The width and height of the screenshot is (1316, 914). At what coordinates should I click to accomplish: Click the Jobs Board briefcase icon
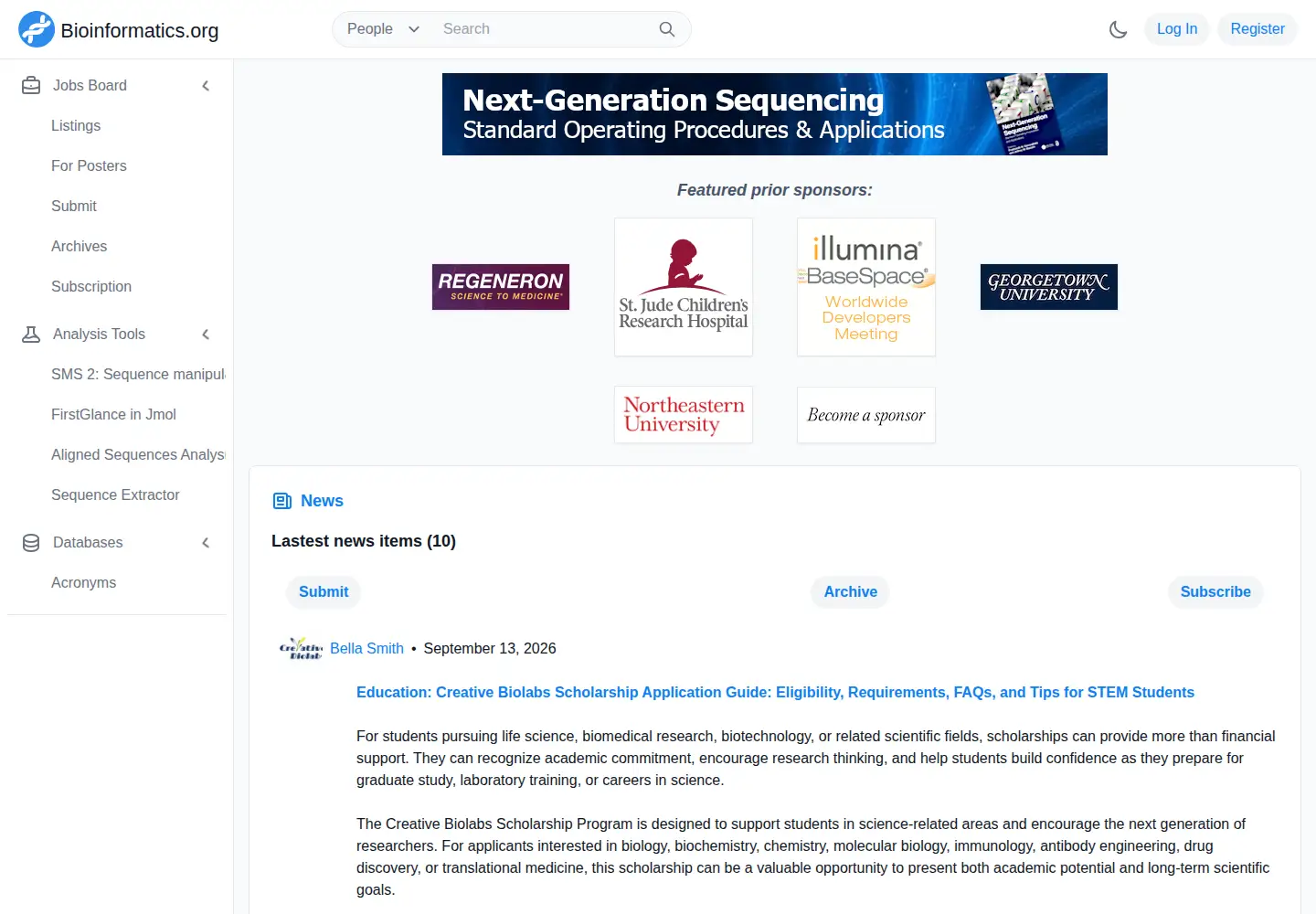31,85
